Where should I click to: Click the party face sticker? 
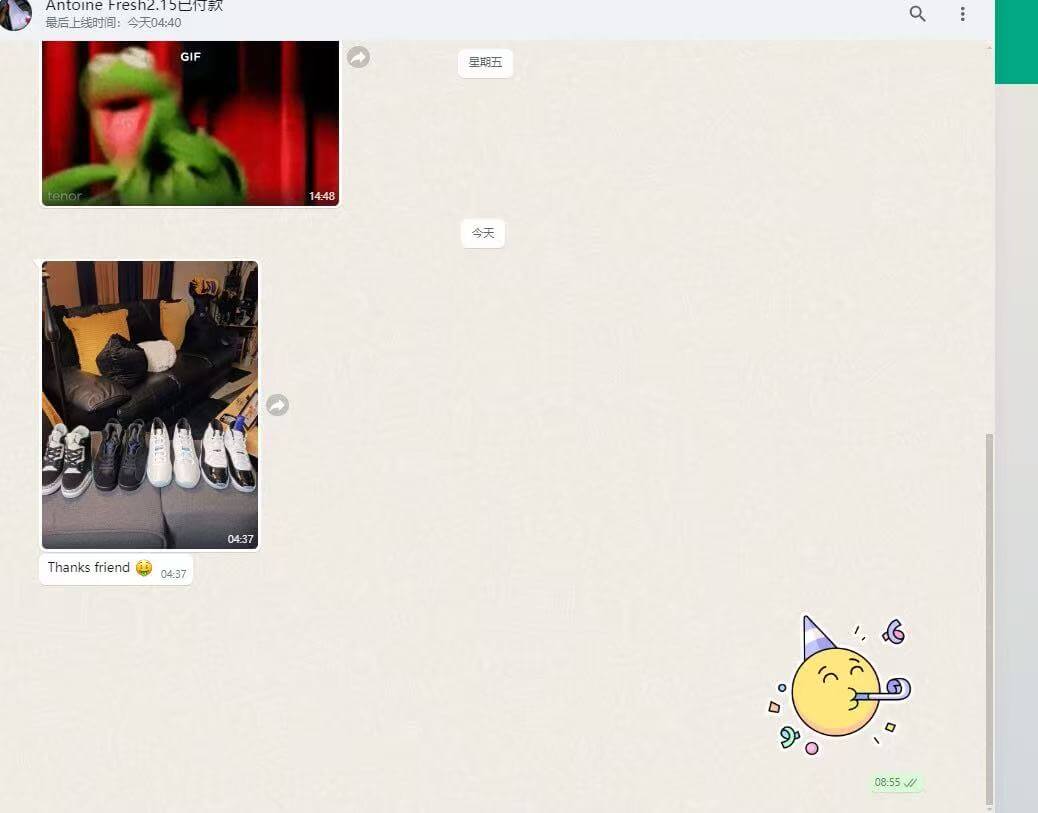[x=839, y=685]
